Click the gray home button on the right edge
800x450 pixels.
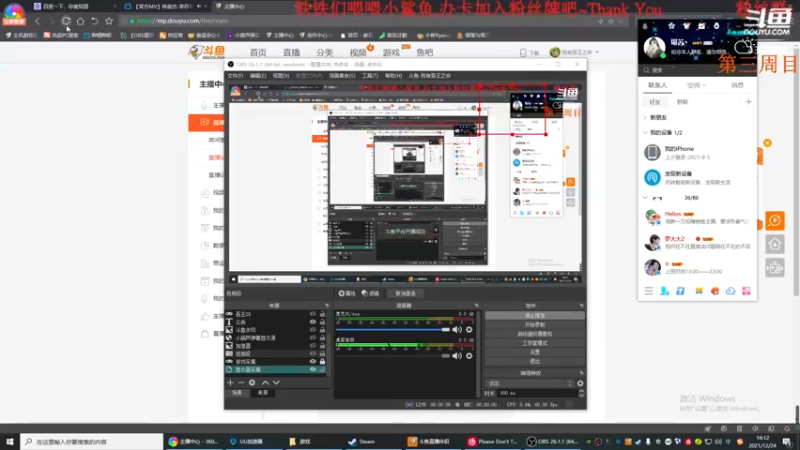click(774, 244)
